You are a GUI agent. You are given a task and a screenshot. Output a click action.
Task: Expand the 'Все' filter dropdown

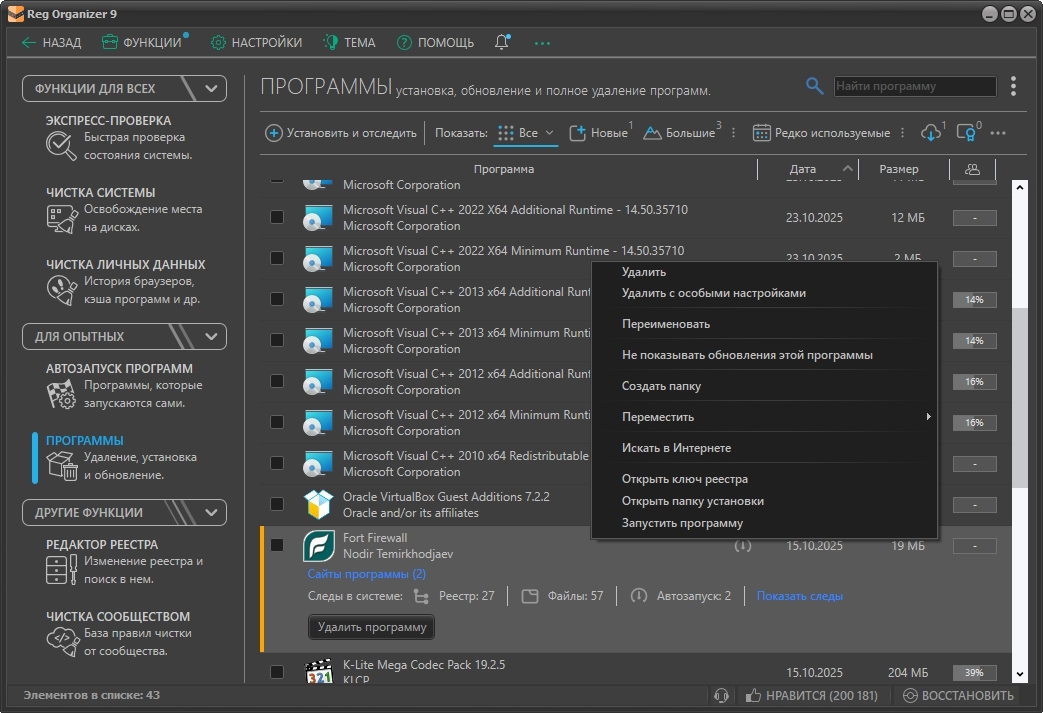pos(549,133)
